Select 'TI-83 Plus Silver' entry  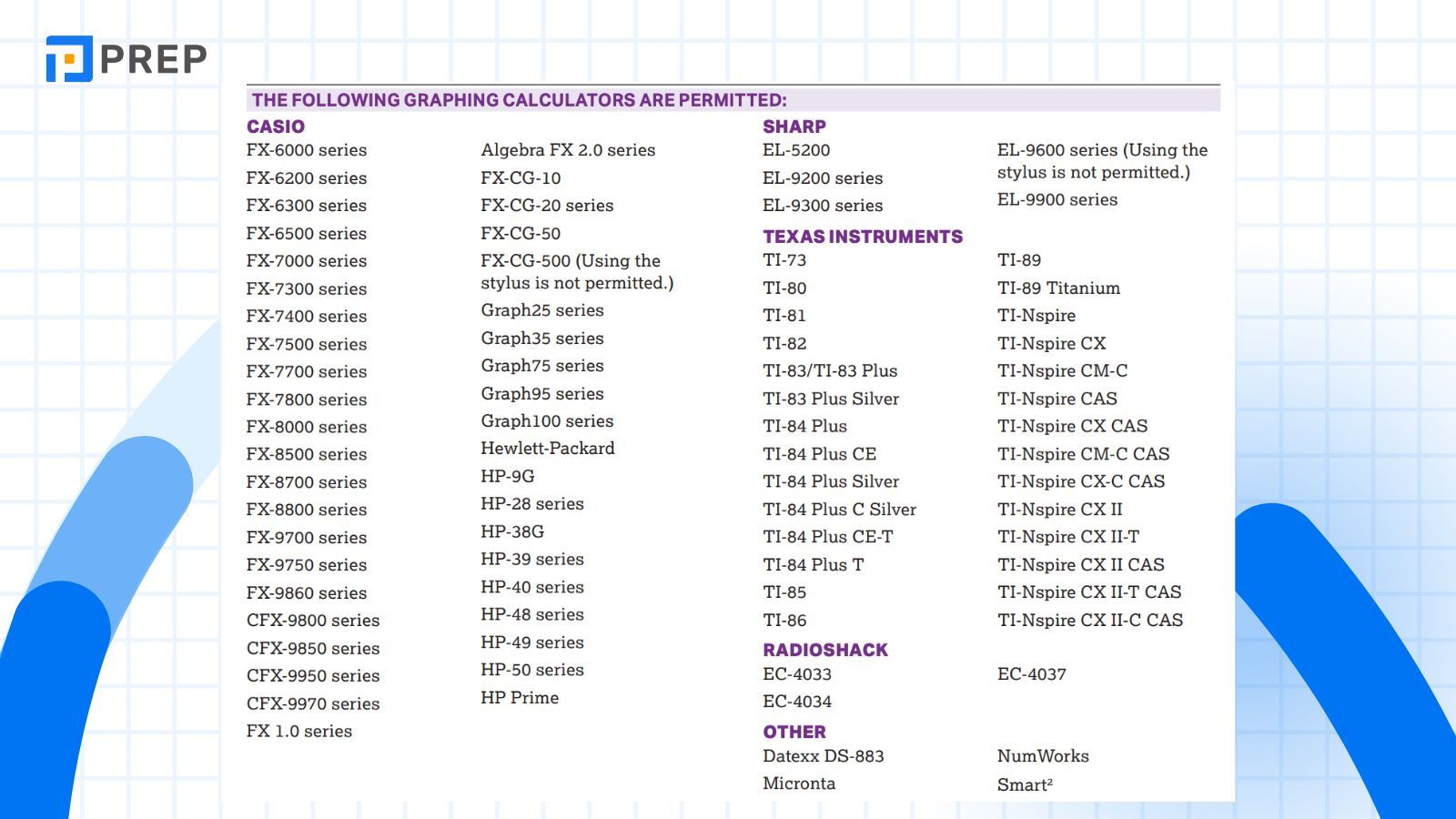831,399
